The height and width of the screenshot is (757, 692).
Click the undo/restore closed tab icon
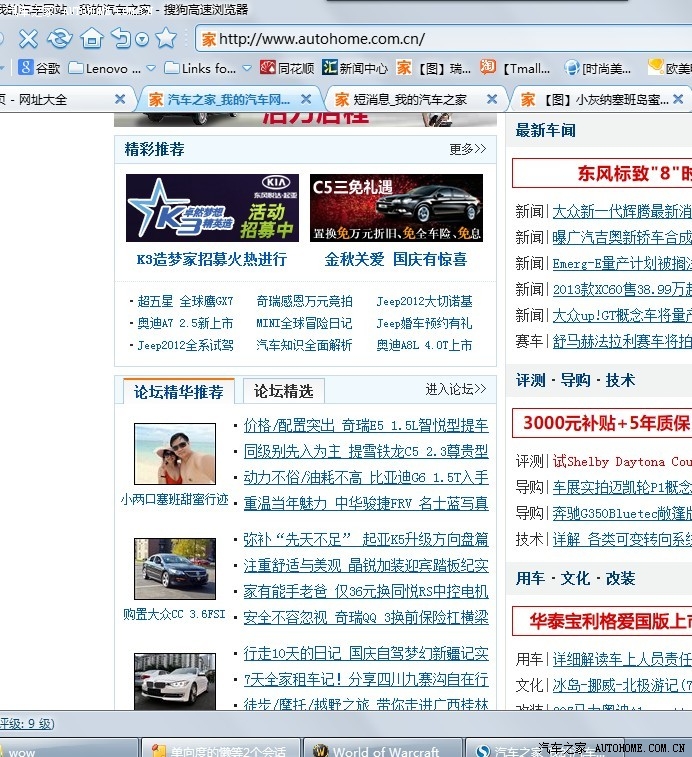[x=121, y=38]
